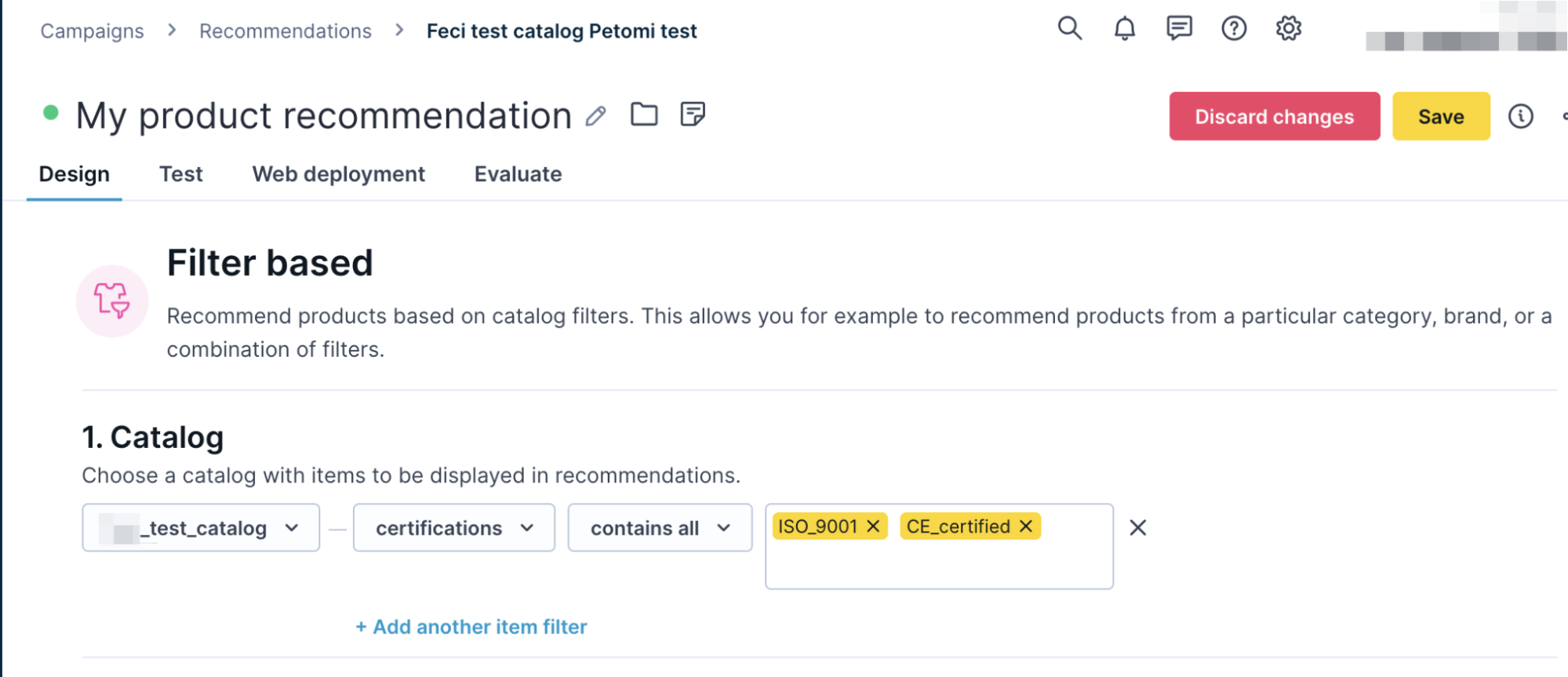The height and width of the screenshot is (677, 1568).
Task: Delete the certifications item filter row
Action: click(x=1137, y=528)
